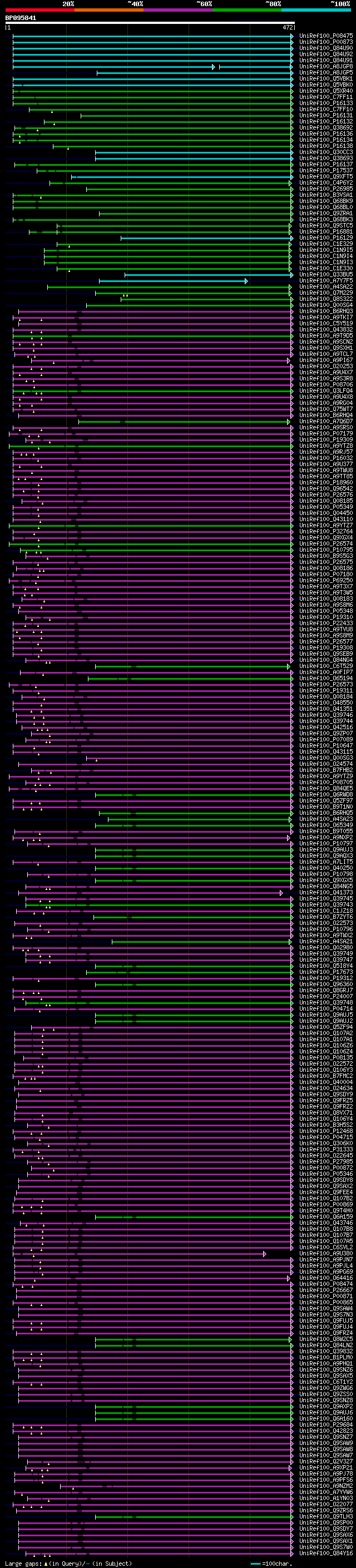
Task: Open hit UniRef100_P26985
Action: tap(325, 189)
